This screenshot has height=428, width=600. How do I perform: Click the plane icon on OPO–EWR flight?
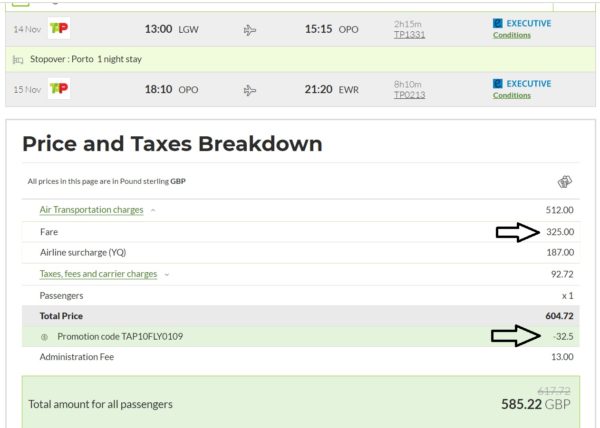251,90
